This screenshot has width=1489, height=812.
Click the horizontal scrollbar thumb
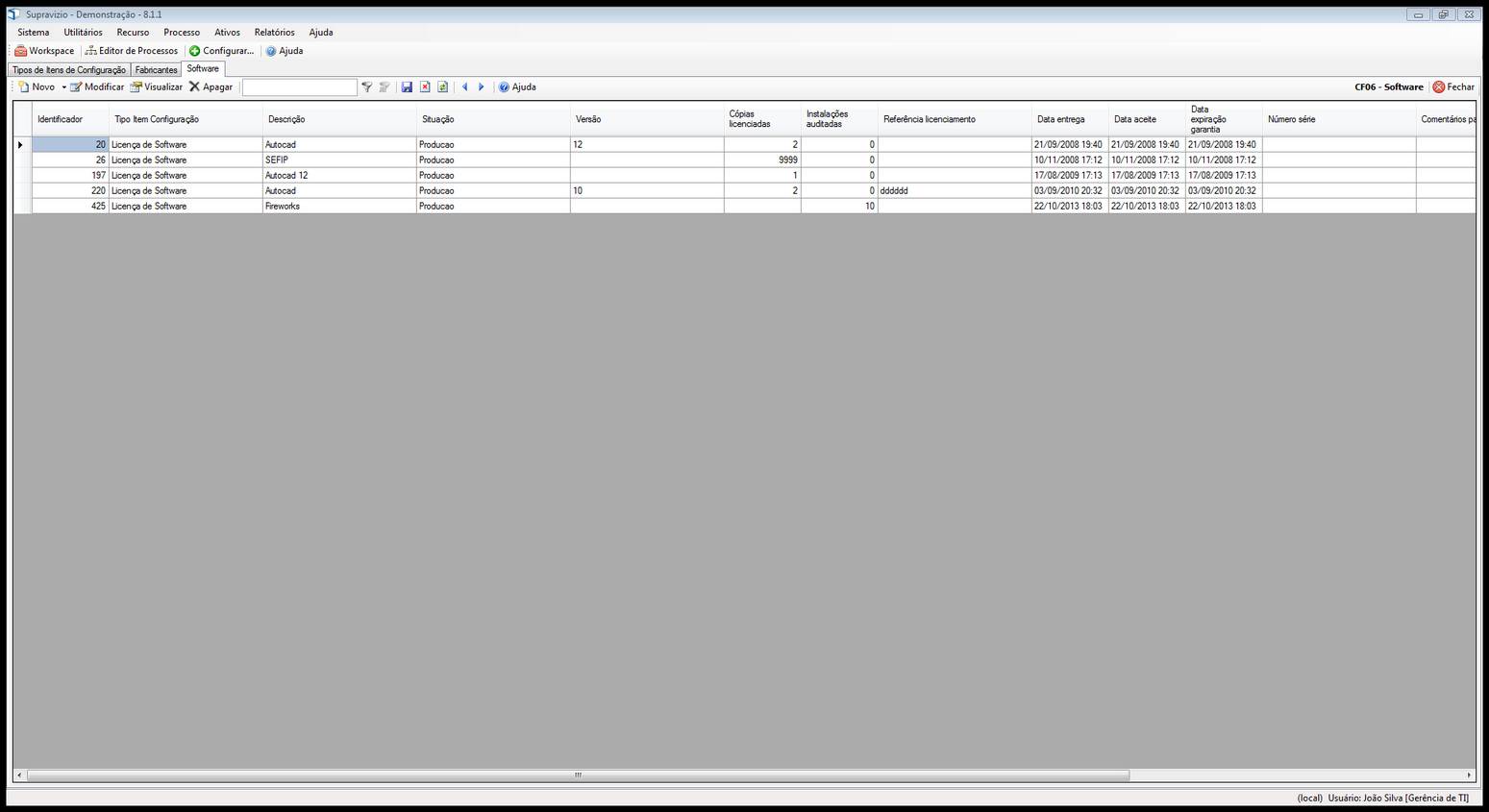578,775
